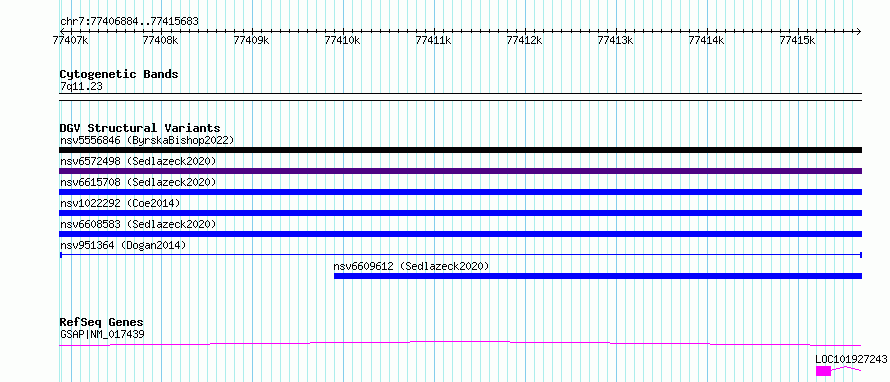Click the DGV Structural Variants track heading
Screen dimensions: 890x382
coord(140,128)
